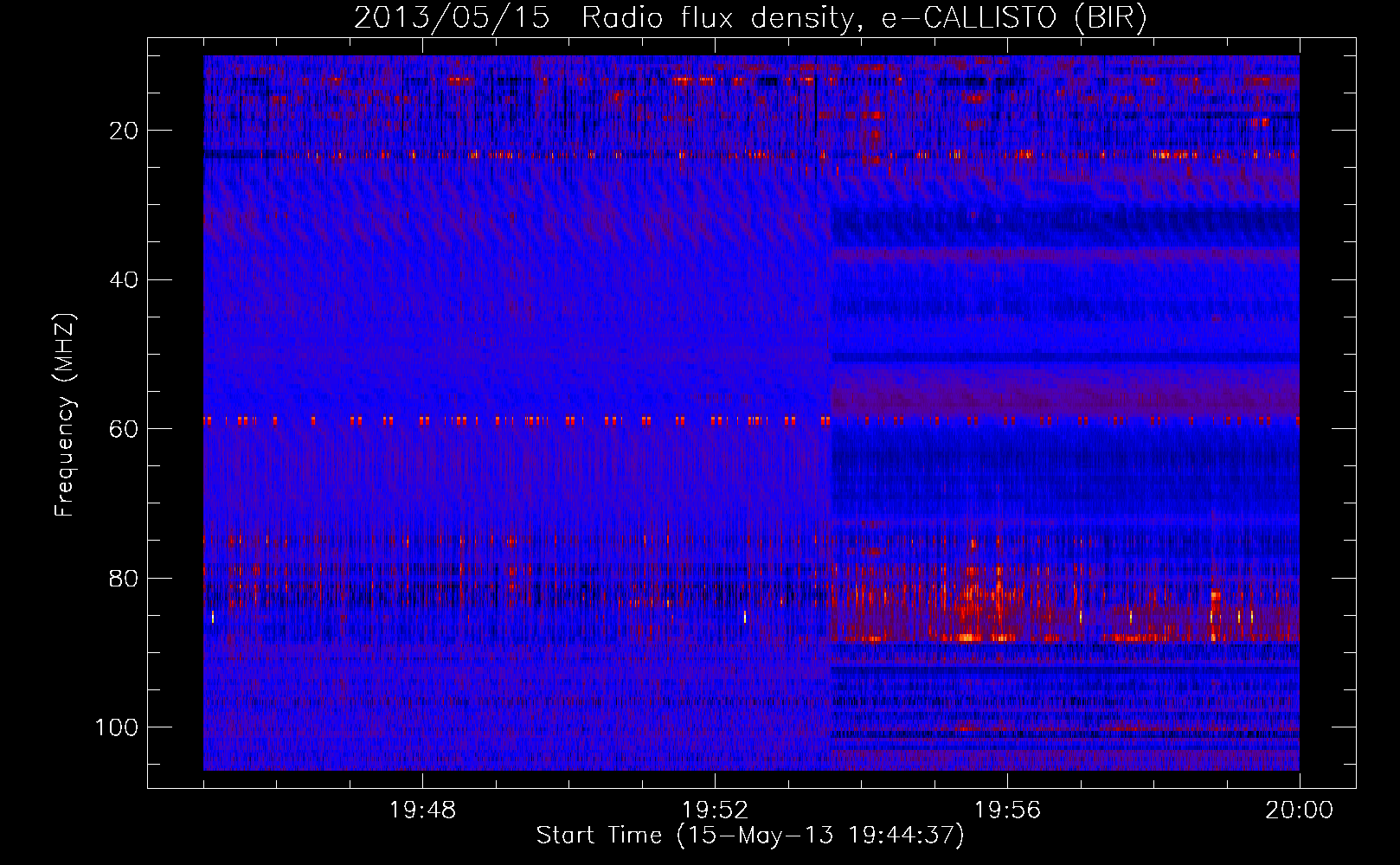
Task: Click the "19:48" time tick label
Action: click(x=422, y=811)
